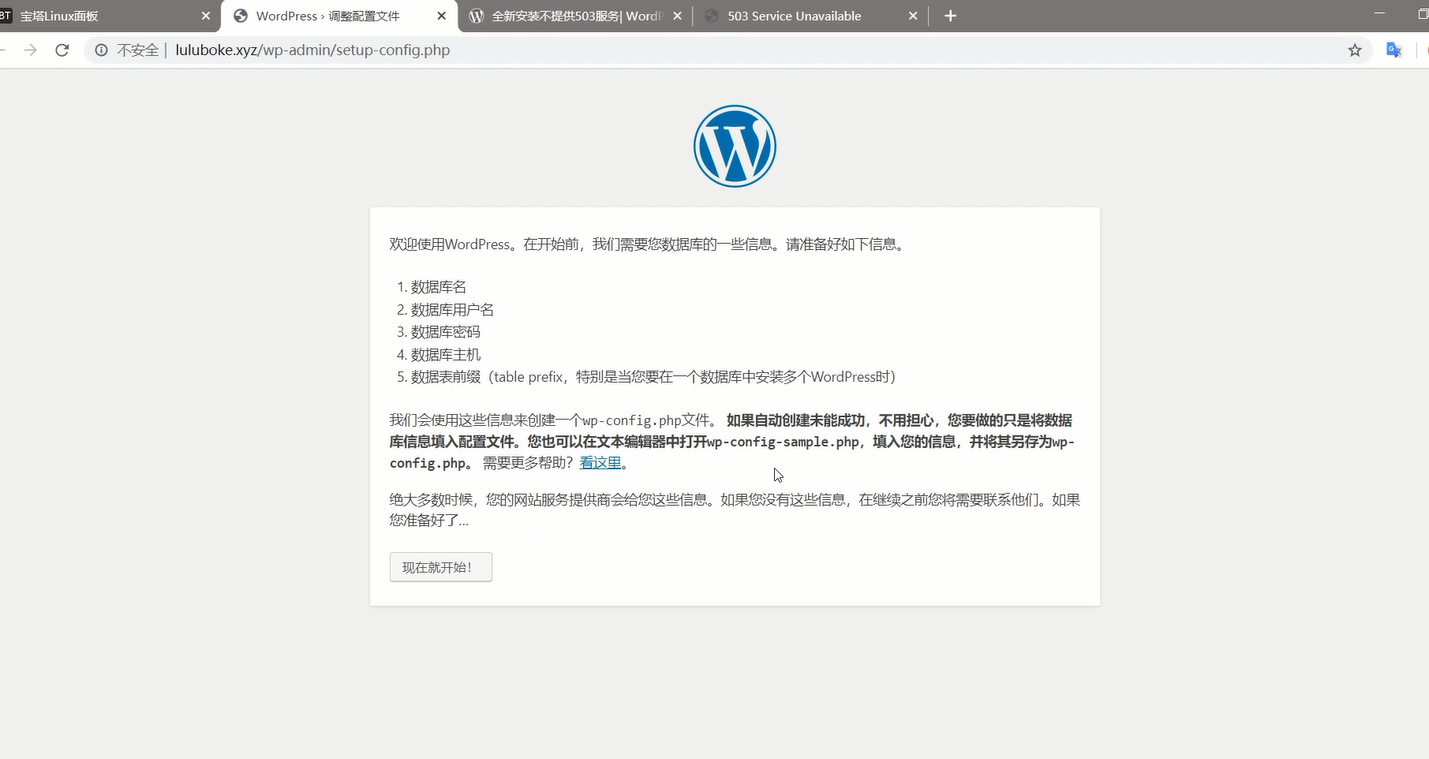Go forward in browser history
The height and width of the screenshot is (759, 1429).
click(x=30, y=50)
